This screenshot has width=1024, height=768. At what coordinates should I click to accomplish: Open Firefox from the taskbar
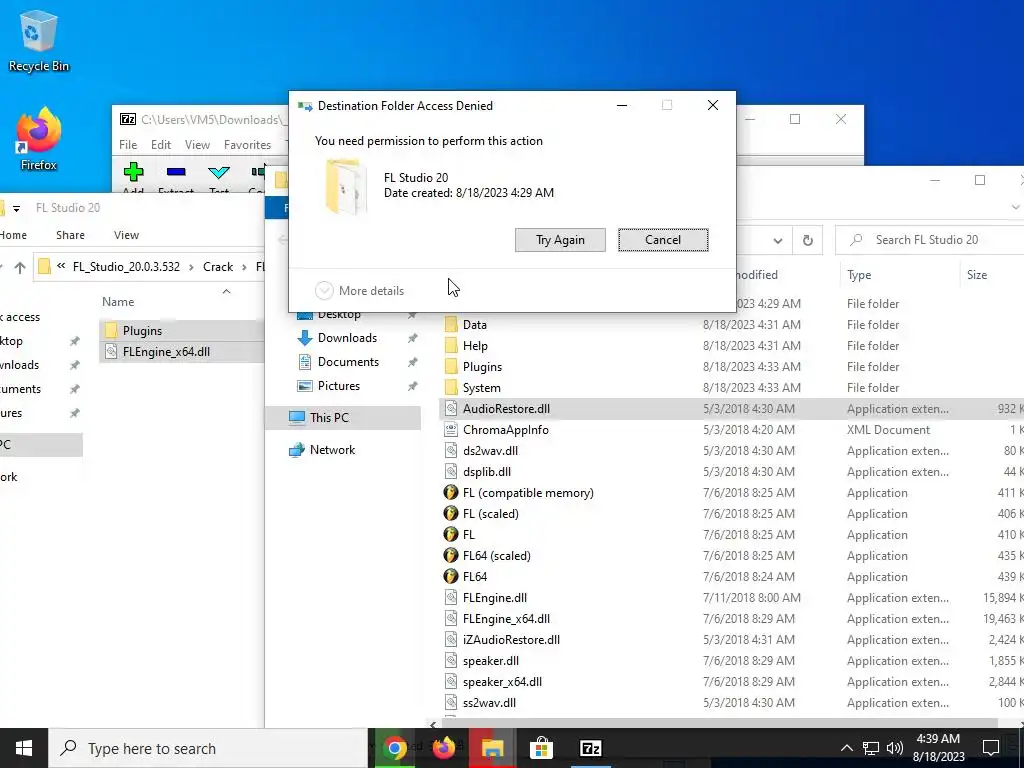click(x=444, y=748)
